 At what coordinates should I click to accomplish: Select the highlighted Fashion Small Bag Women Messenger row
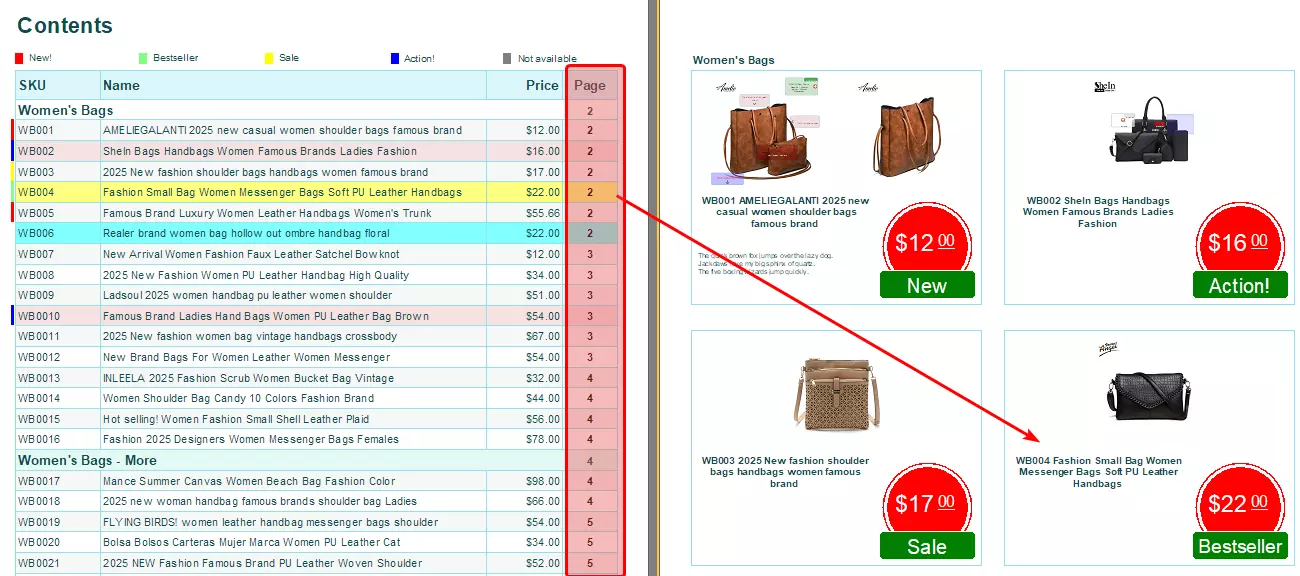coord(316,192)
